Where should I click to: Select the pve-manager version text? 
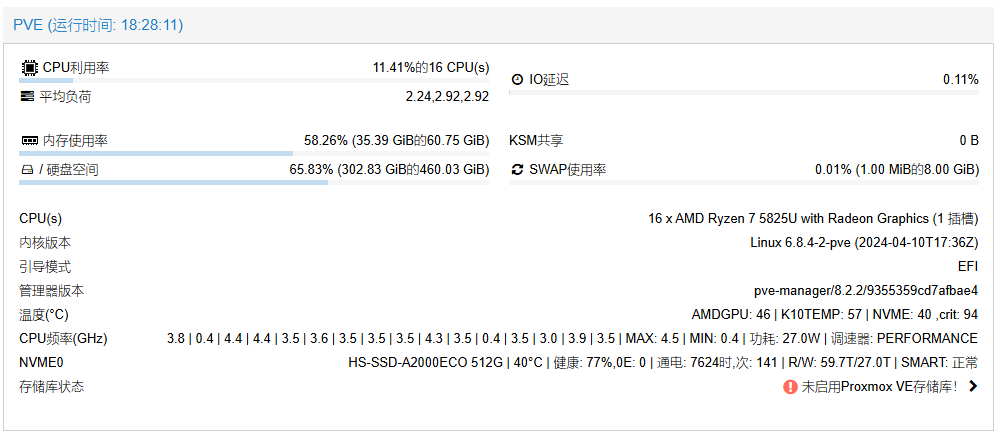tap(865, 290)
